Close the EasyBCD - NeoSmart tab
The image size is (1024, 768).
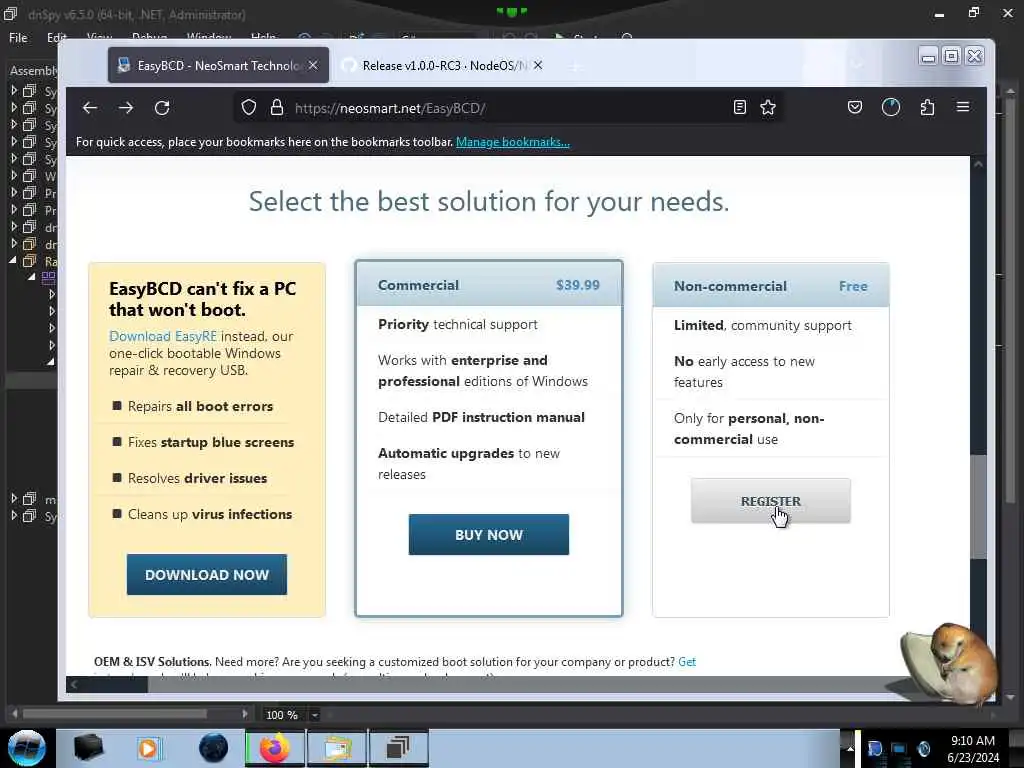click(x=313, y=65)
